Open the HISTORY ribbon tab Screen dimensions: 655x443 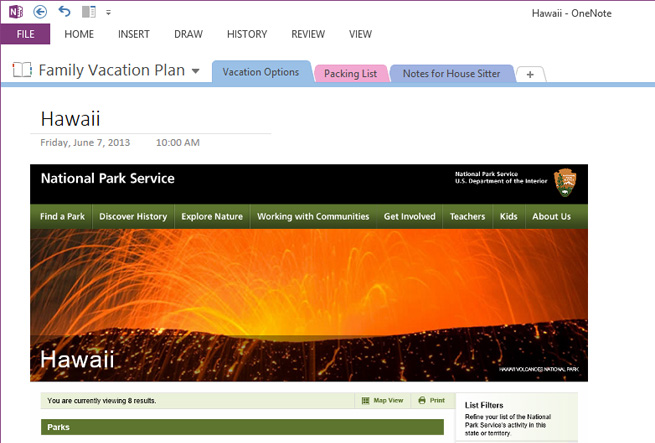(247, 34)
